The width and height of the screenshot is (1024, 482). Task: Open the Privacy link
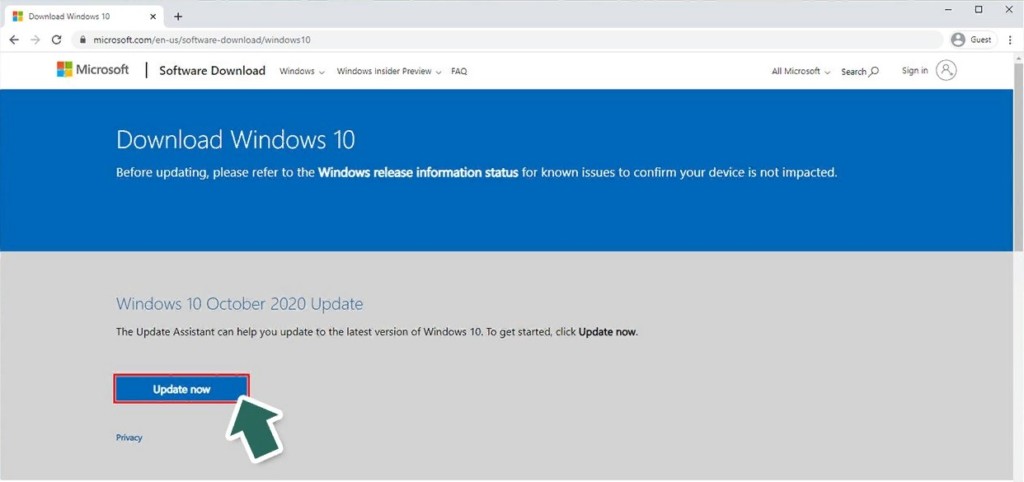tap(129, 438)
